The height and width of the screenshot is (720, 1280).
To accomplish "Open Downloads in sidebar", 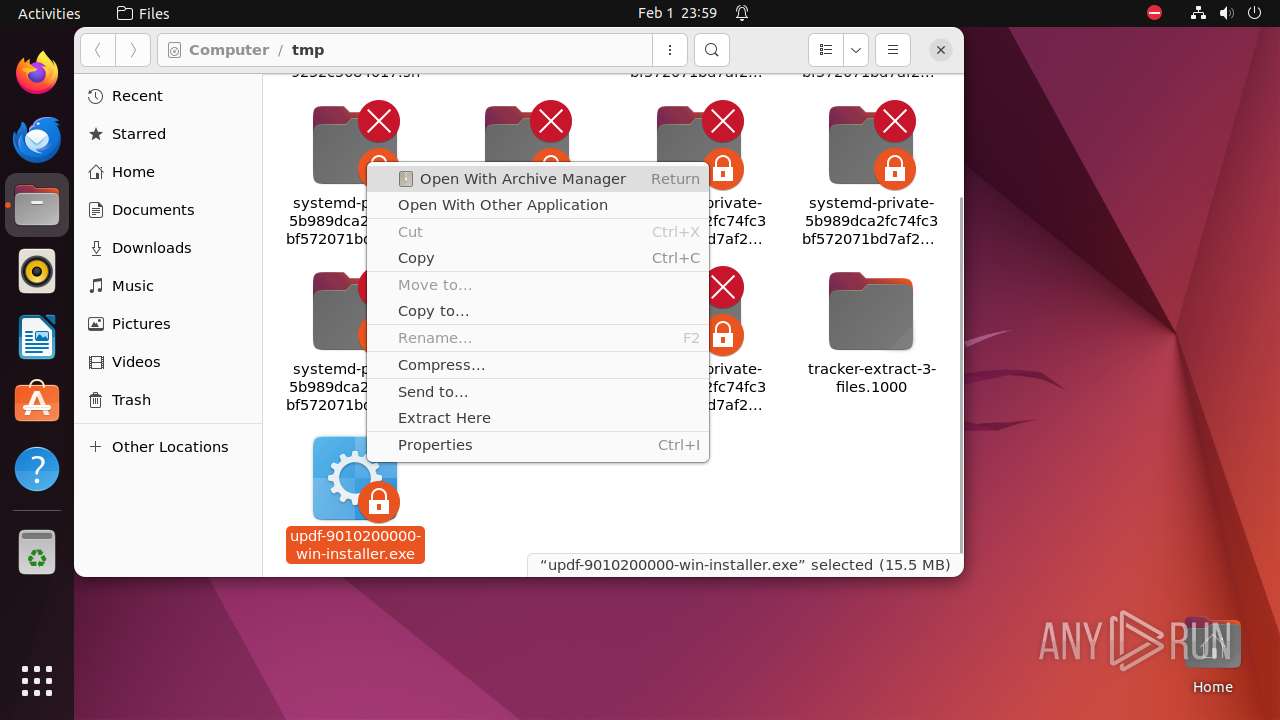I will point(168,248).
